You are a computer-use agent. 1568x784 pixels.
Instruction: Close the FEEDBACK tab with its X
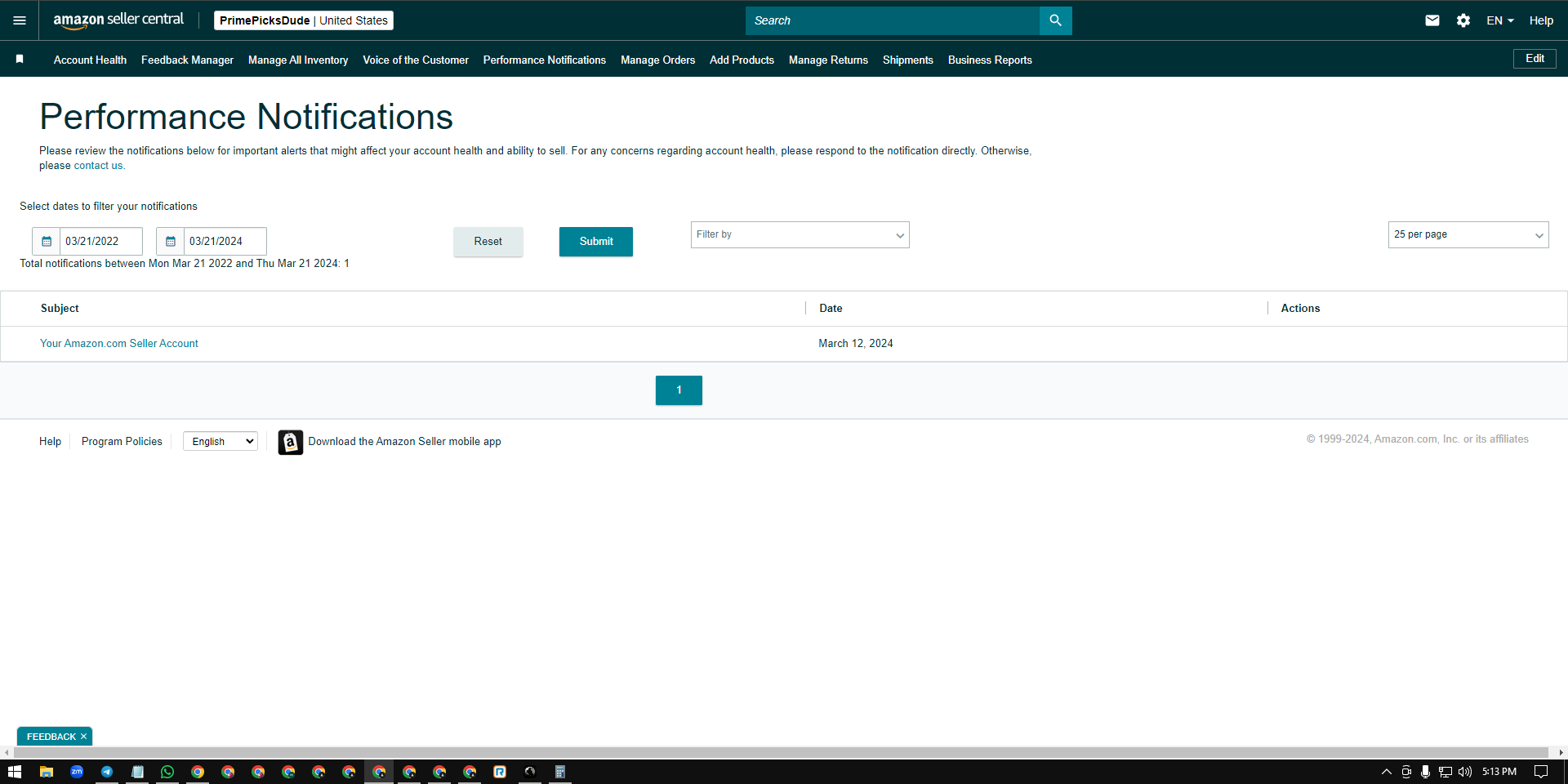point(83,737)
